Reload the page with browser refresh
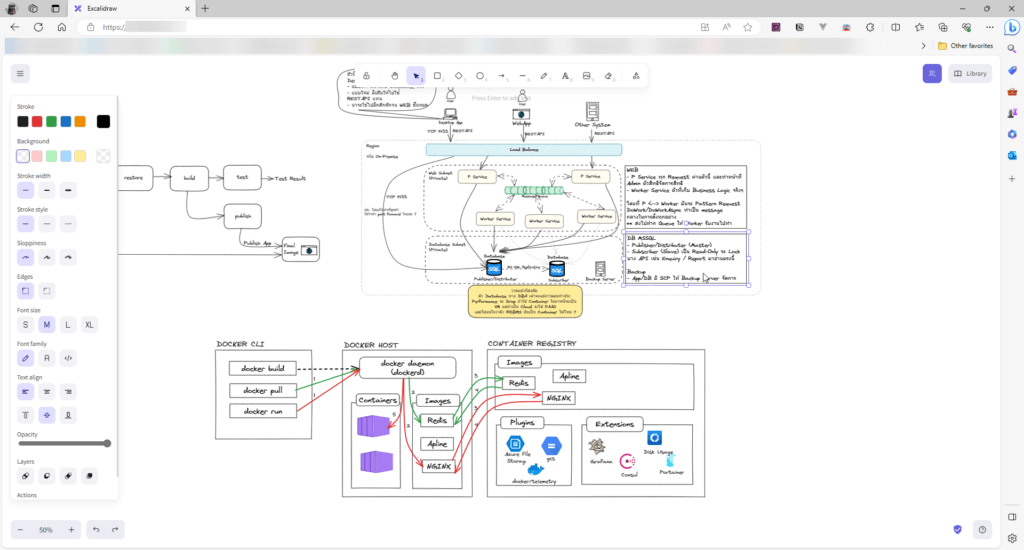 tap(39, 27)
